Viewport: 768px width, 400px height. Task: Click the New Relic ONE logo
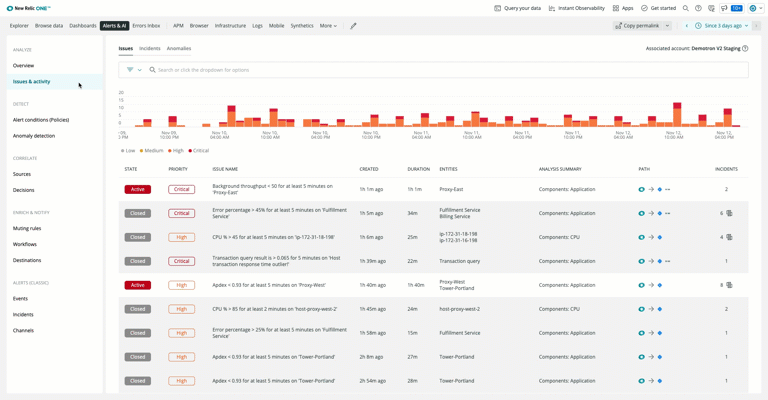(28, 8)
